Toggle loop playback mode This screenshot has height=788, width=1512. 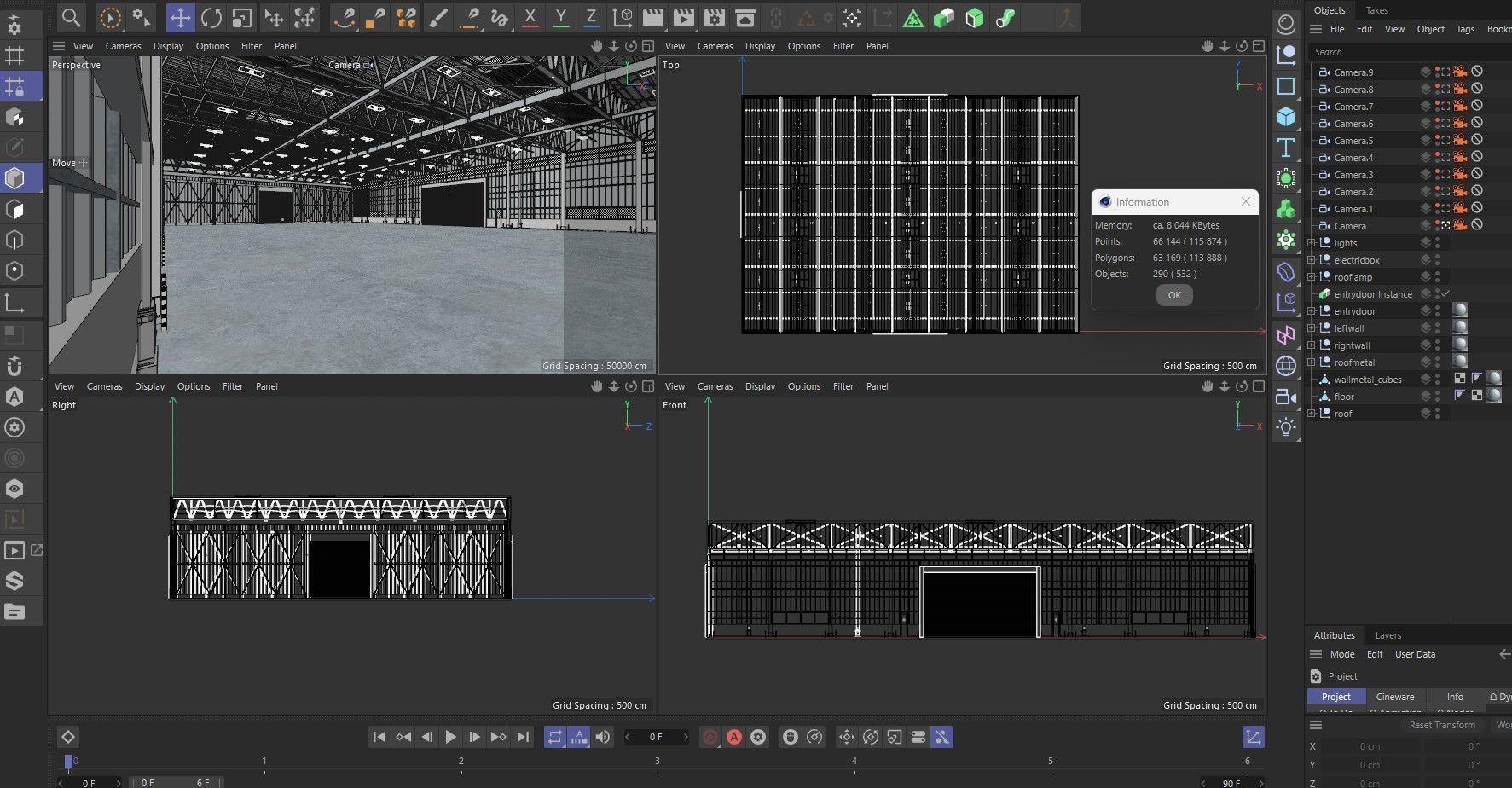click(555, 737)
